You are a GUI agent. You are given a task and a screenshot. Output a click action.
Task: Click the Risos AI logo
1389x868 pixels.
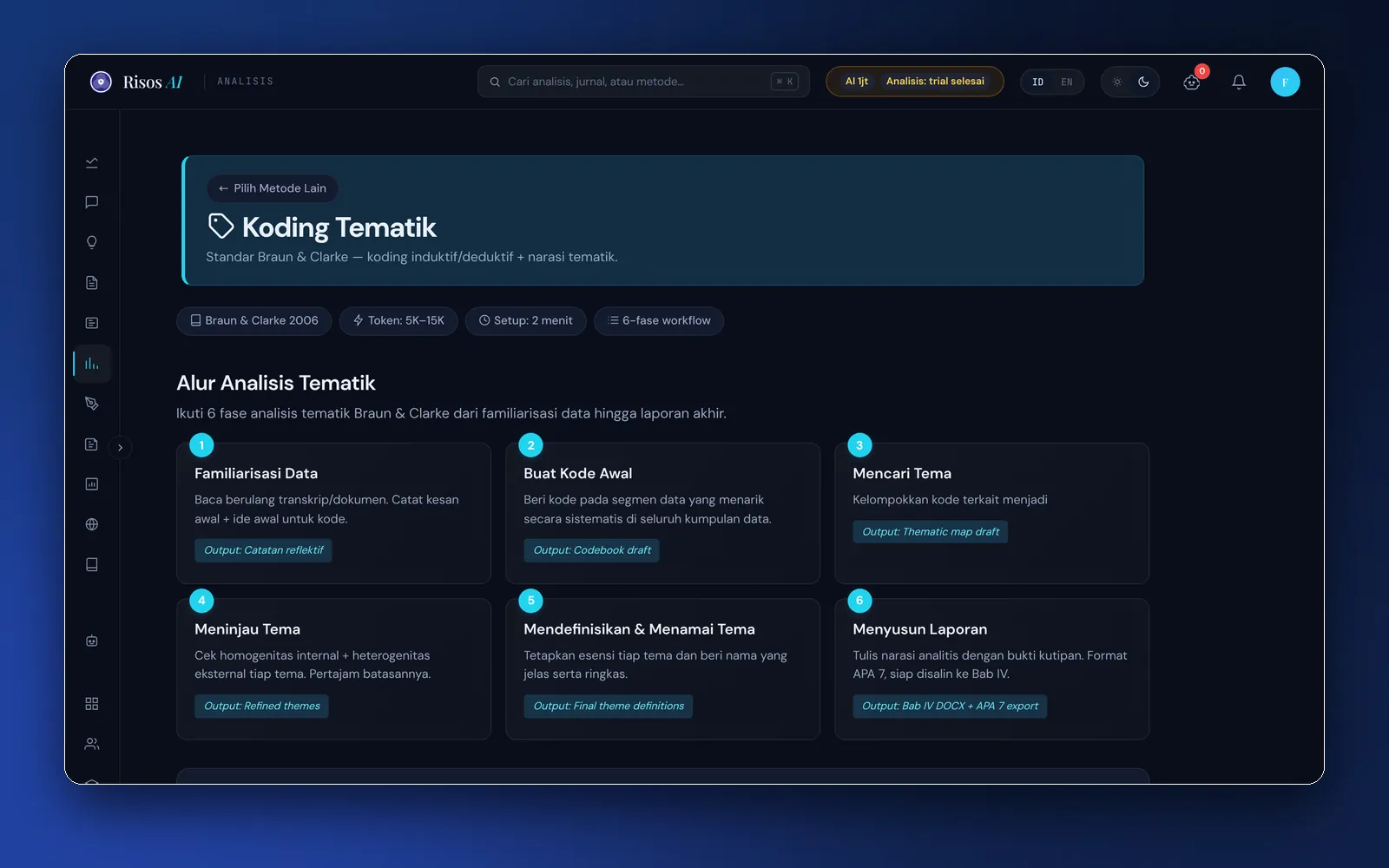pyautogui.click(x=136, y=82)
